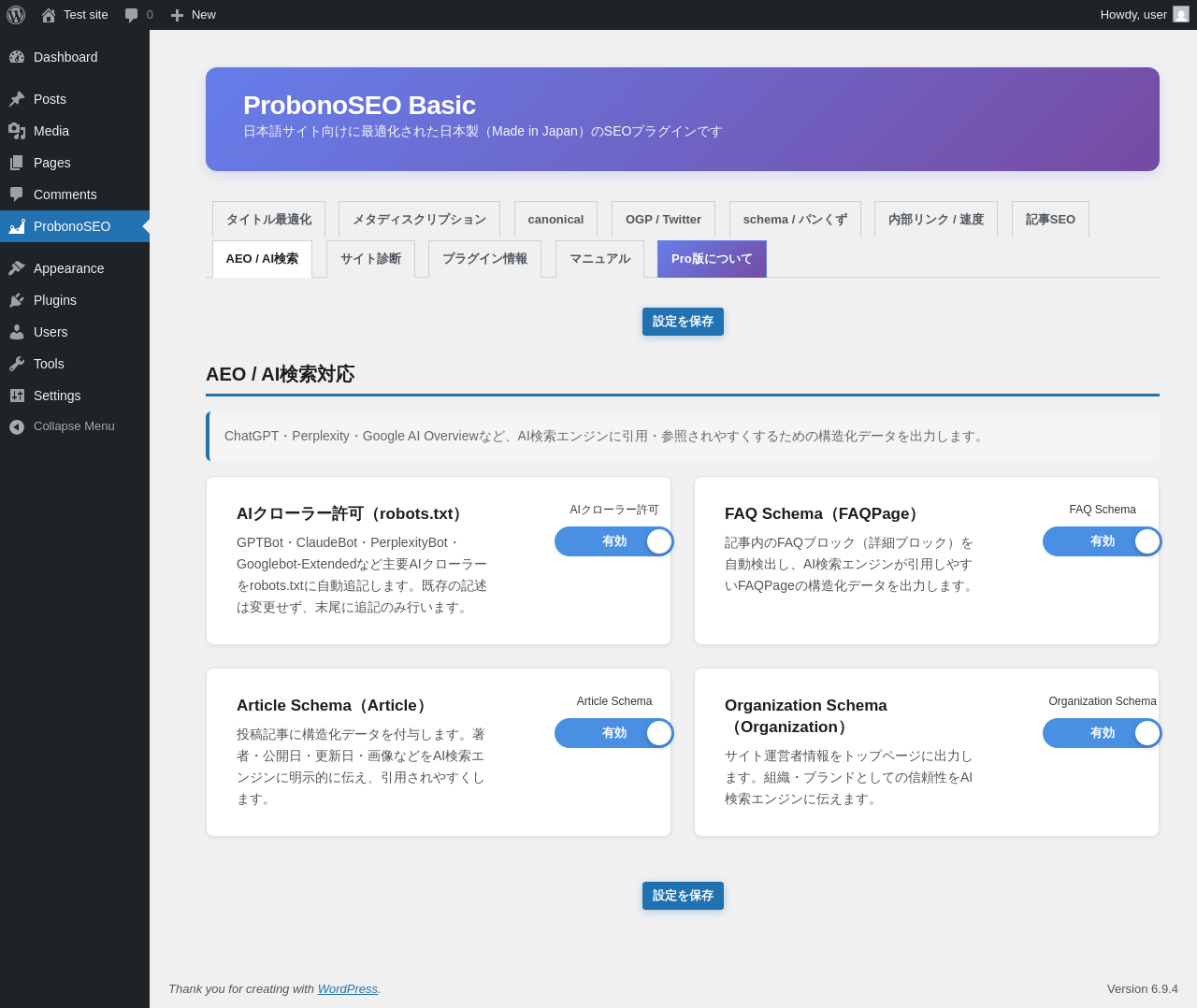The height and width of the screenshot is (1008, 1197).
Task: Open the Dashboard icon in sidebar
Action: [17, 57]
